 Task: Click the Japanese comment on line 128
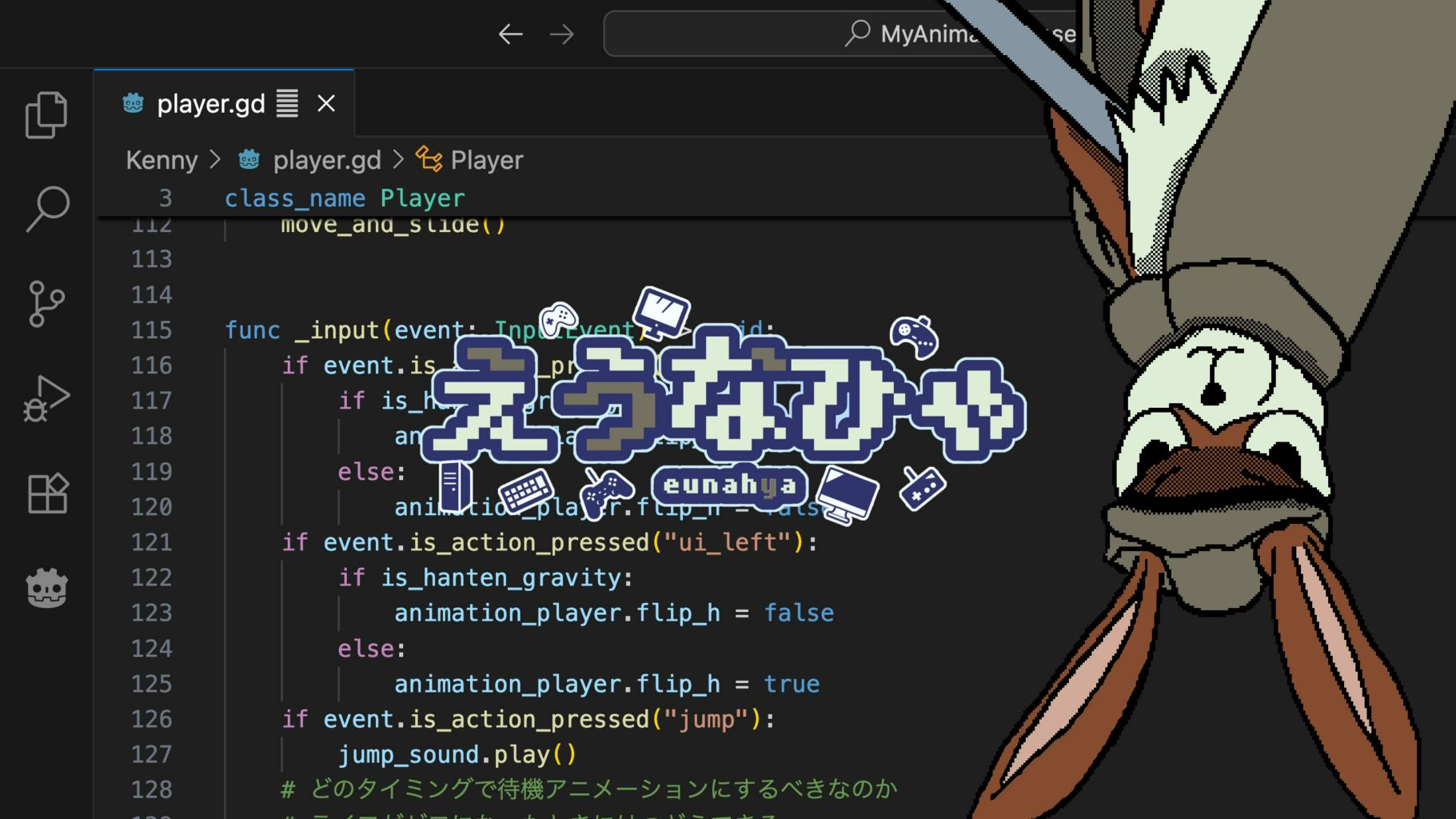(x=588, y=789)
